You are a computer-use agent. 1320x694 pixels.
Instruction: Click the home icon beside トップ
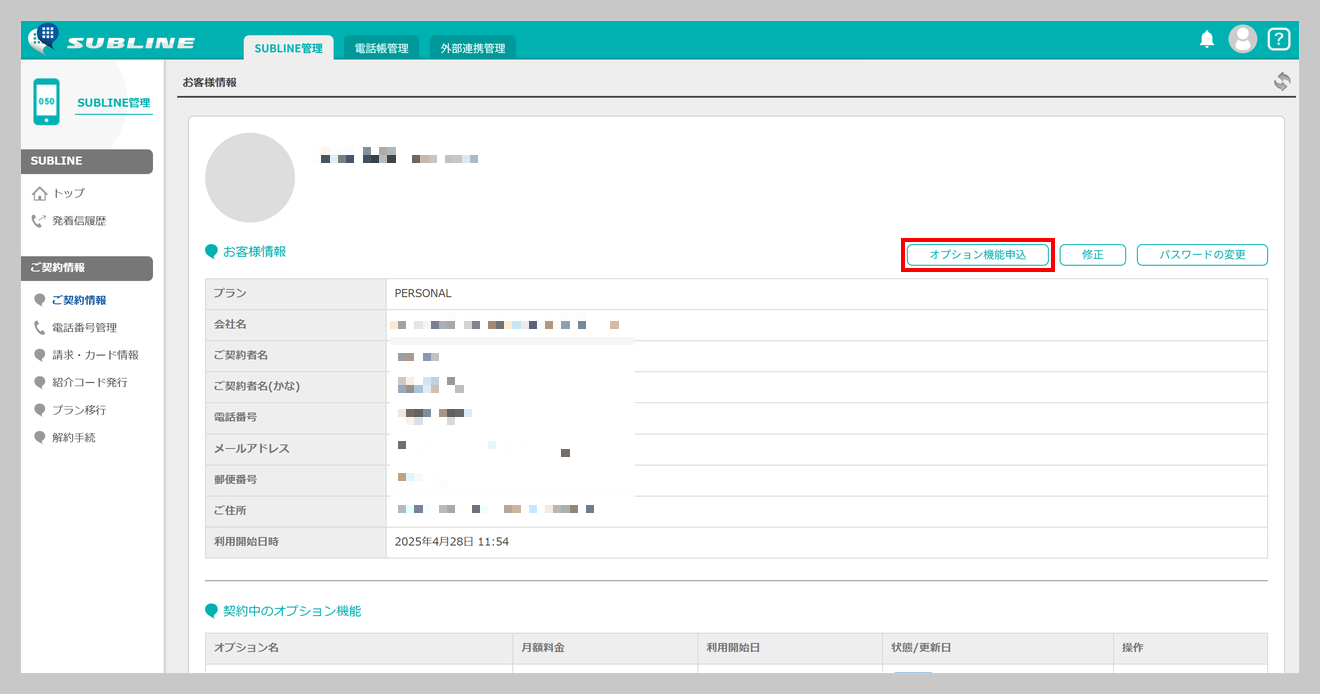click(40, 193)
